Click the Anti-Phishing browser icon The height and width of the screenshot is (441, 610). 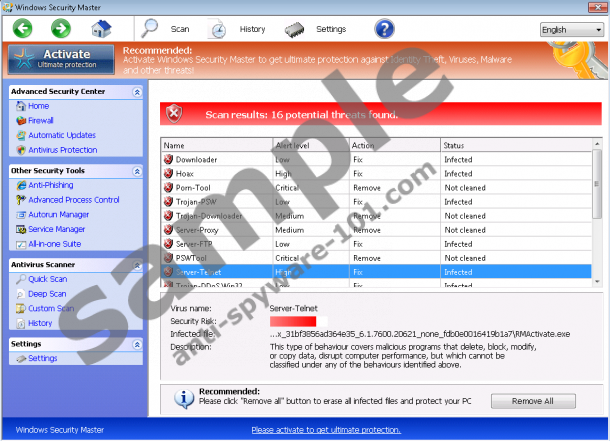[21, 185]
